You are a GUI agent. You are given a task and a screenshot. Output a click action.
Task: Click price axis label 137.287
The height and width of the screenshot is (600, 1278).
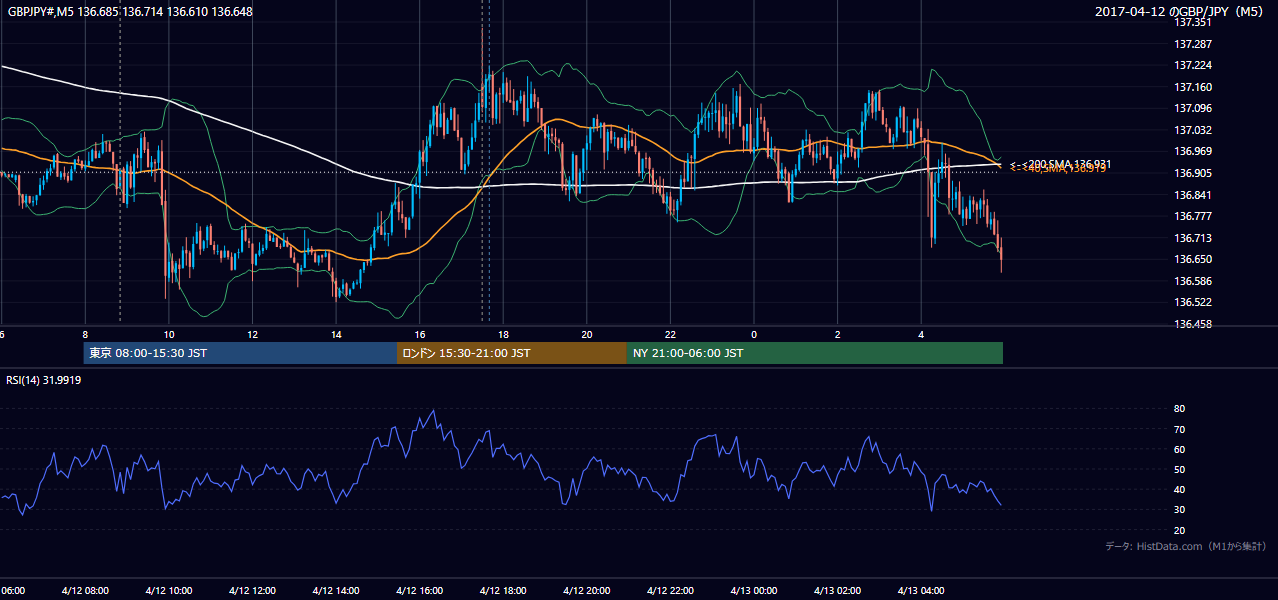(1194, 44)
